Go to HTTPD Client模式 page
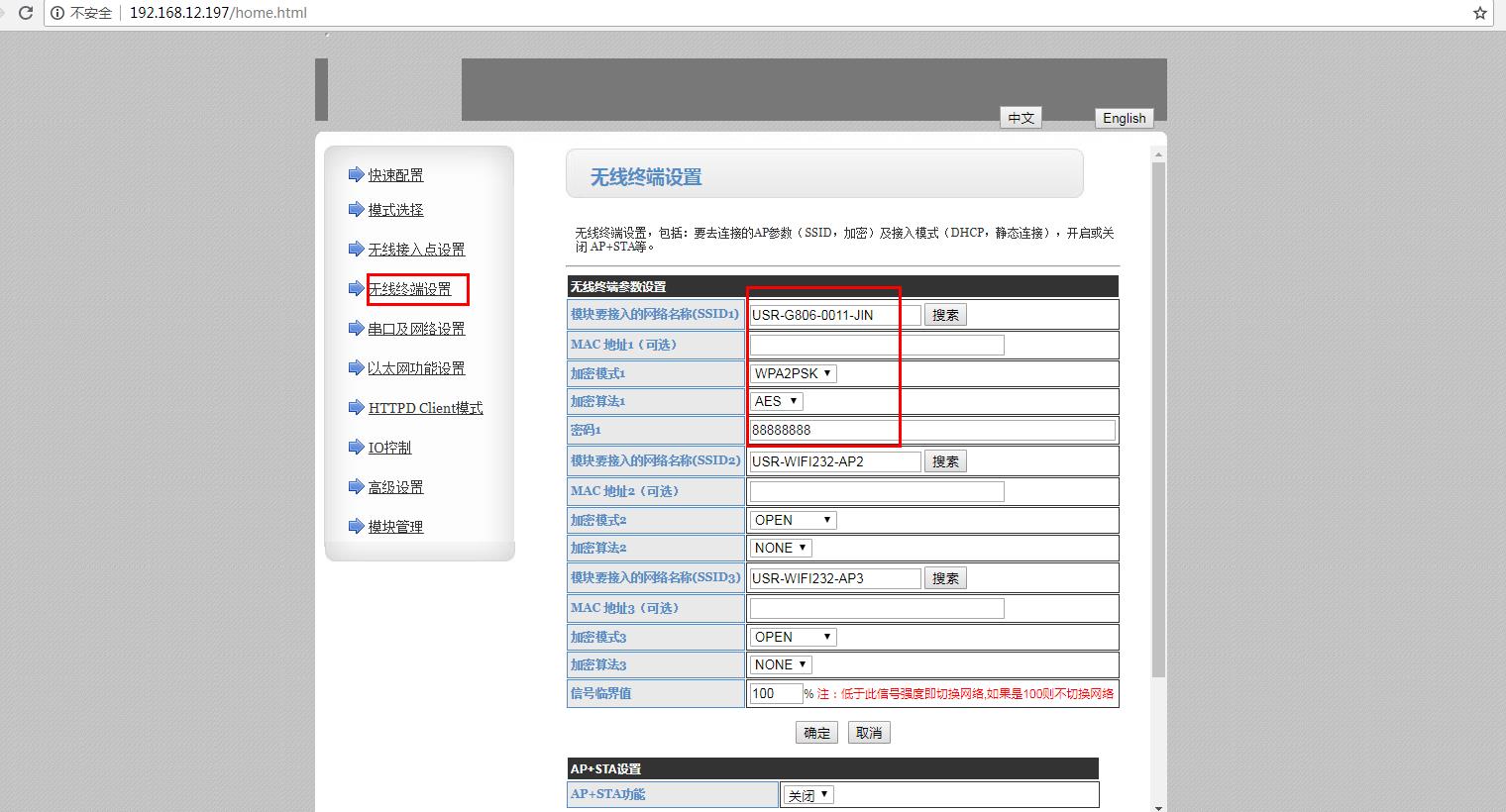This screenshot has width=1506, height=812. (x=425, y=408)
